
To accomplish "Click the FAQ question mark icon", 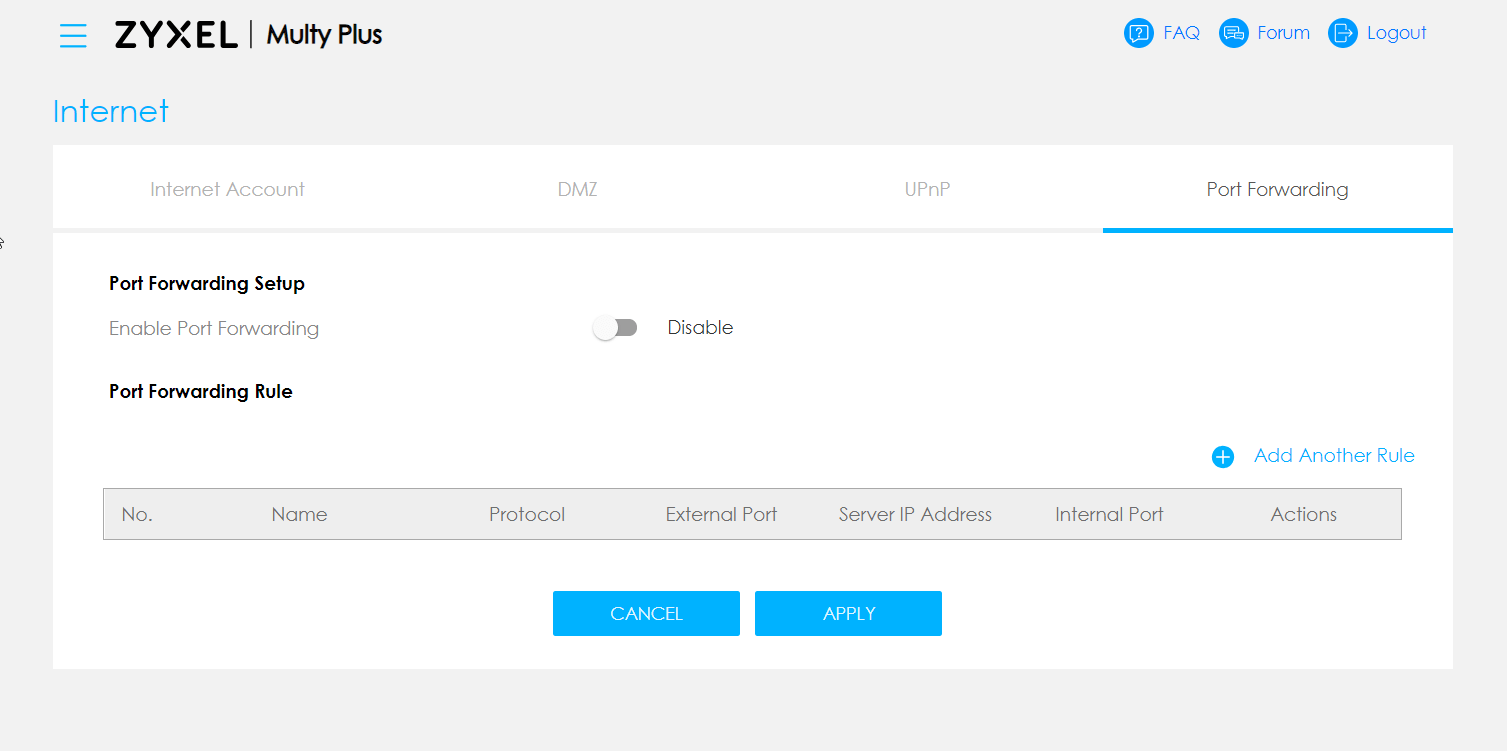I will pyautogui.click(x=1138, y=33).
